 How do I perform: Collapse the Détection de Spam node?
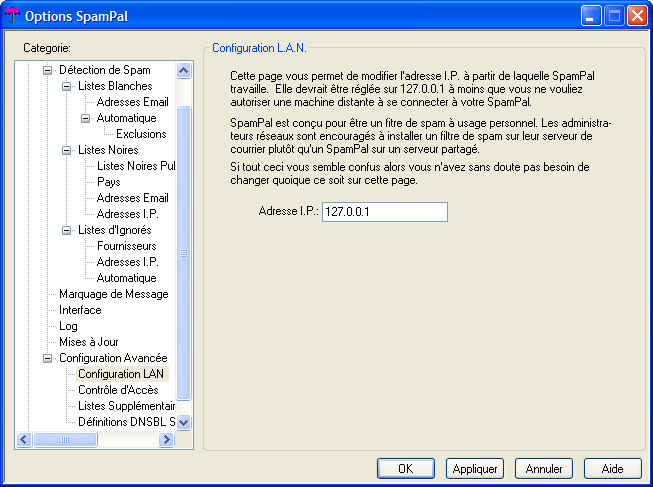48,70
